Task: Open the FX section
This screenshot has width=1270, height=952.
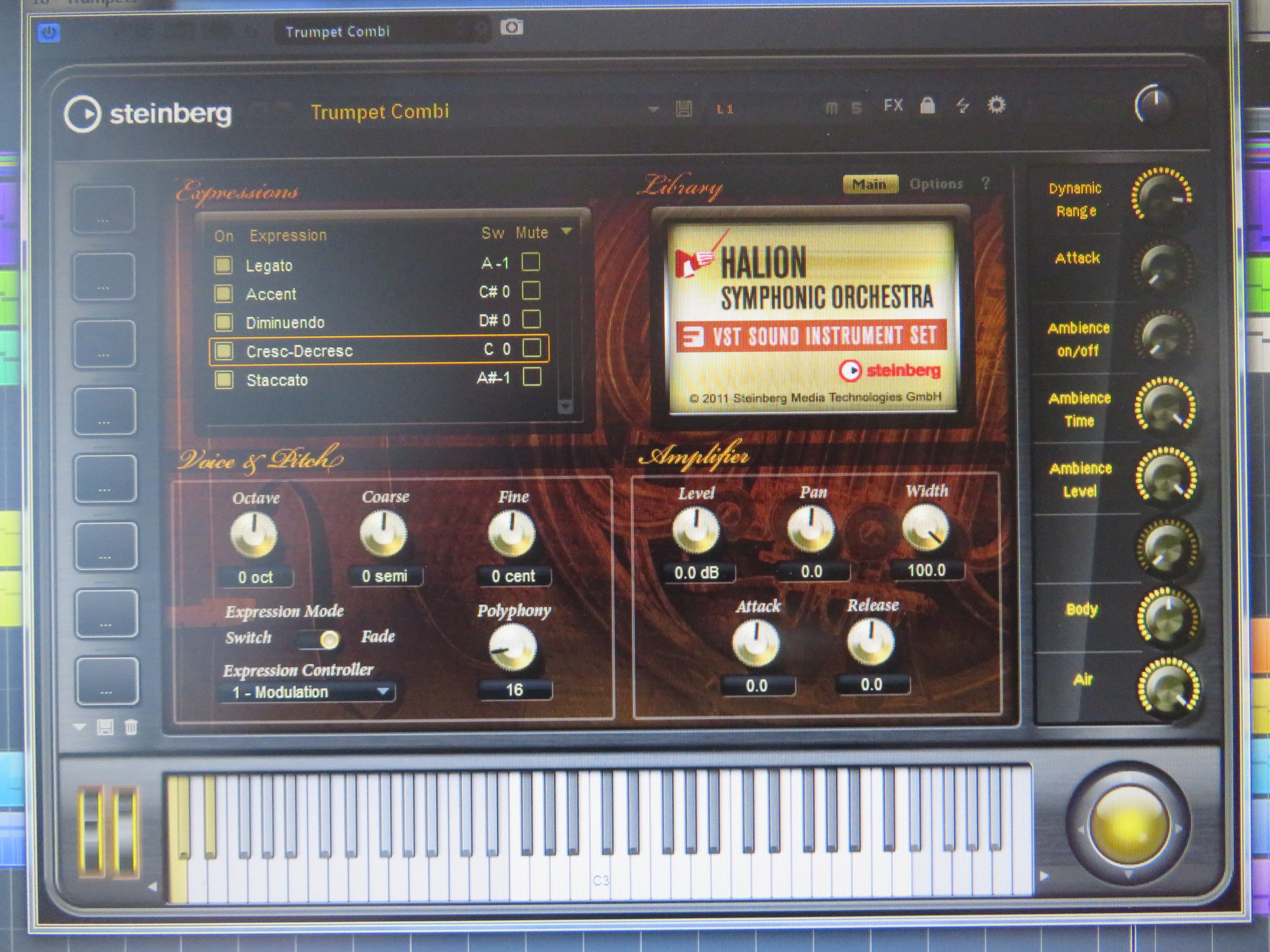Action: 893,106
